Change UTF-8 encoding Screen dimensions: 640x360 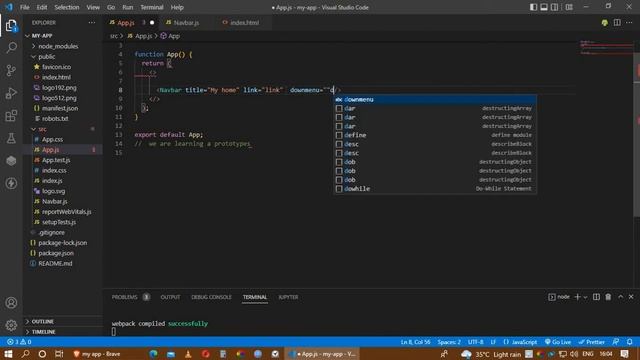[x=476, y=342]
